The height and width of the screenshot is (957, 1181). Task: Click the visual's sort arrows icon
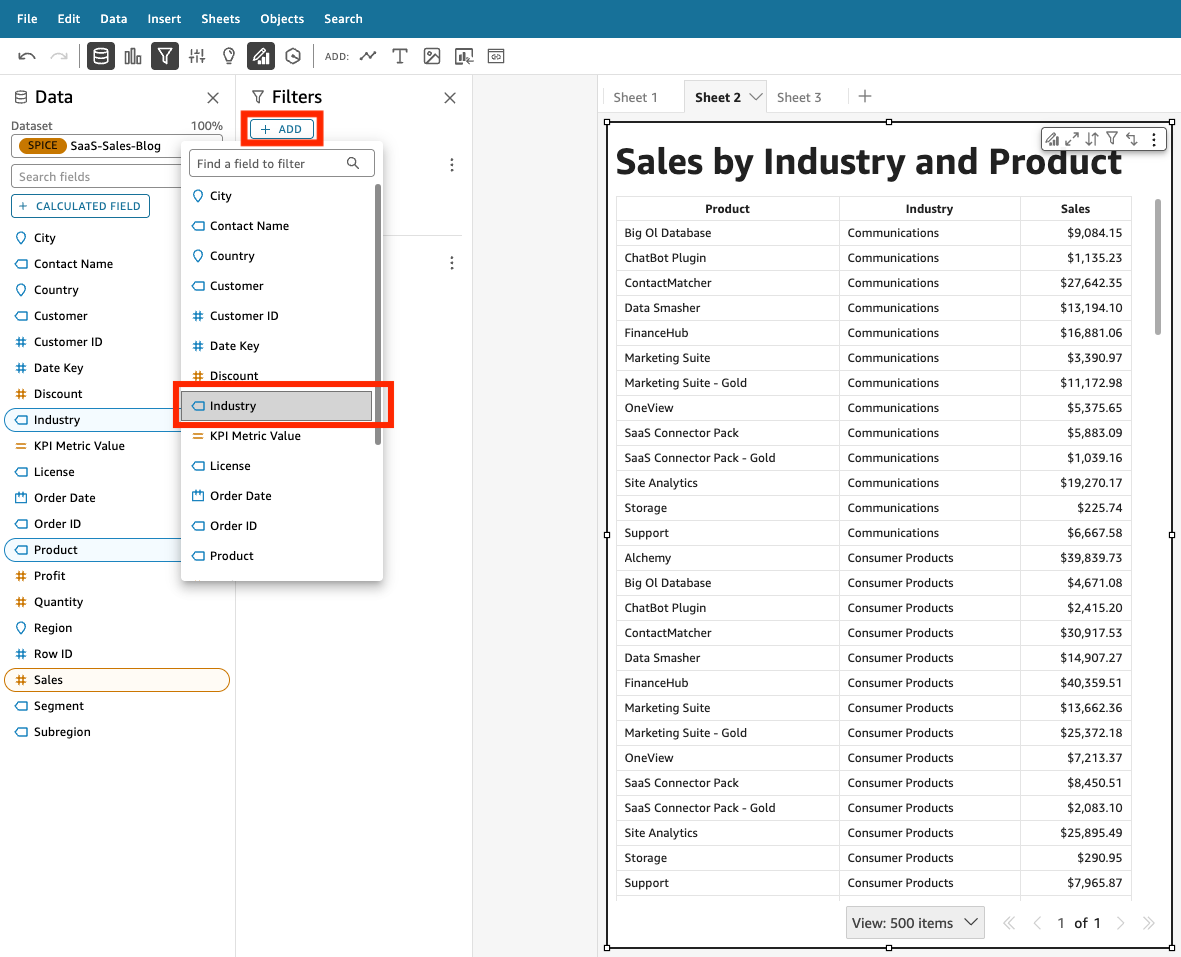coord(1092,139)
